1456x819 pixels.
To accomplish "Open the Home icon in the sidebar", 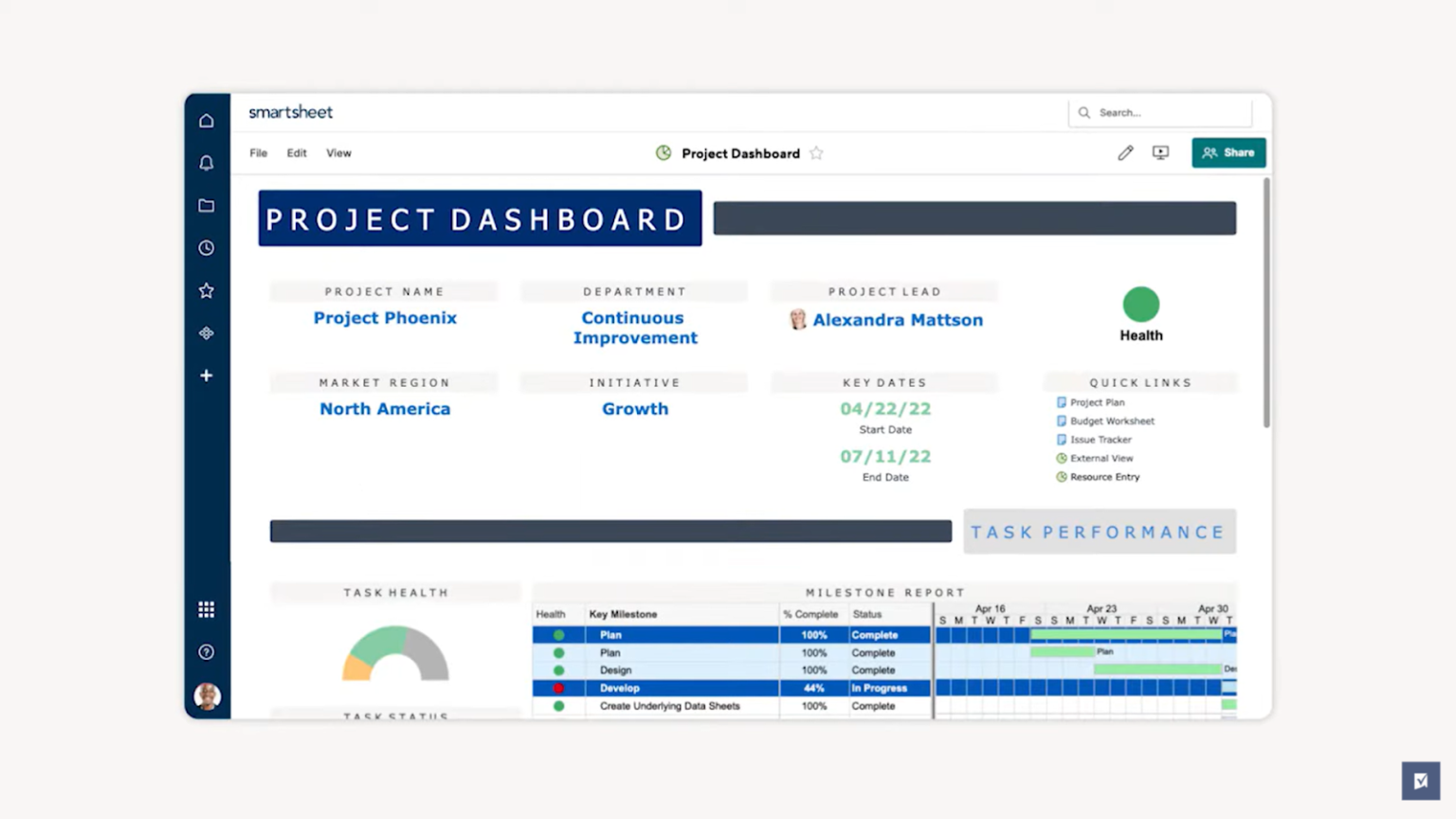I will (x=207, y=120).
